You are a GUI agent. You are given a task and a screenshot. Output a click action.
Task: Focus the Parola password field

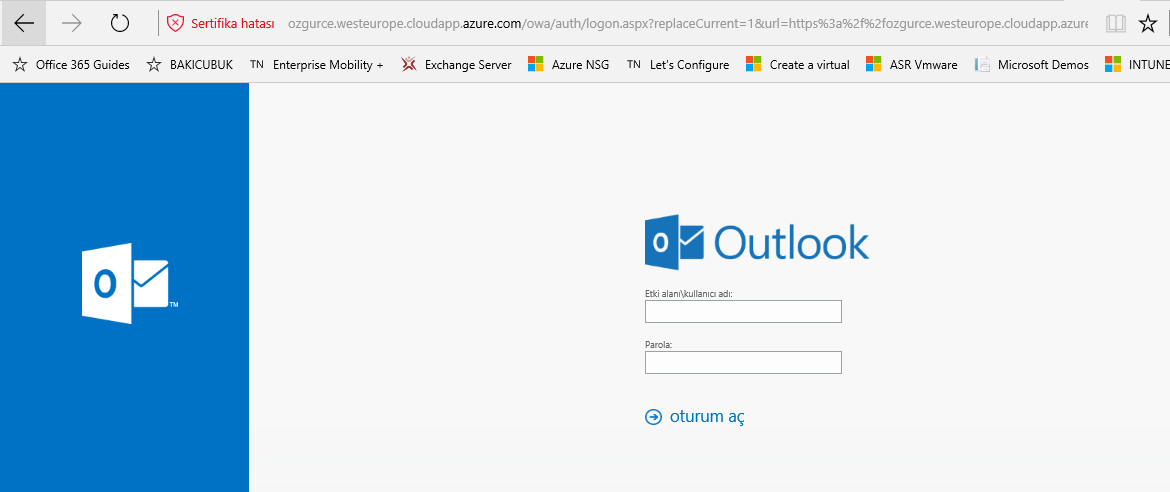pos(743,362)
